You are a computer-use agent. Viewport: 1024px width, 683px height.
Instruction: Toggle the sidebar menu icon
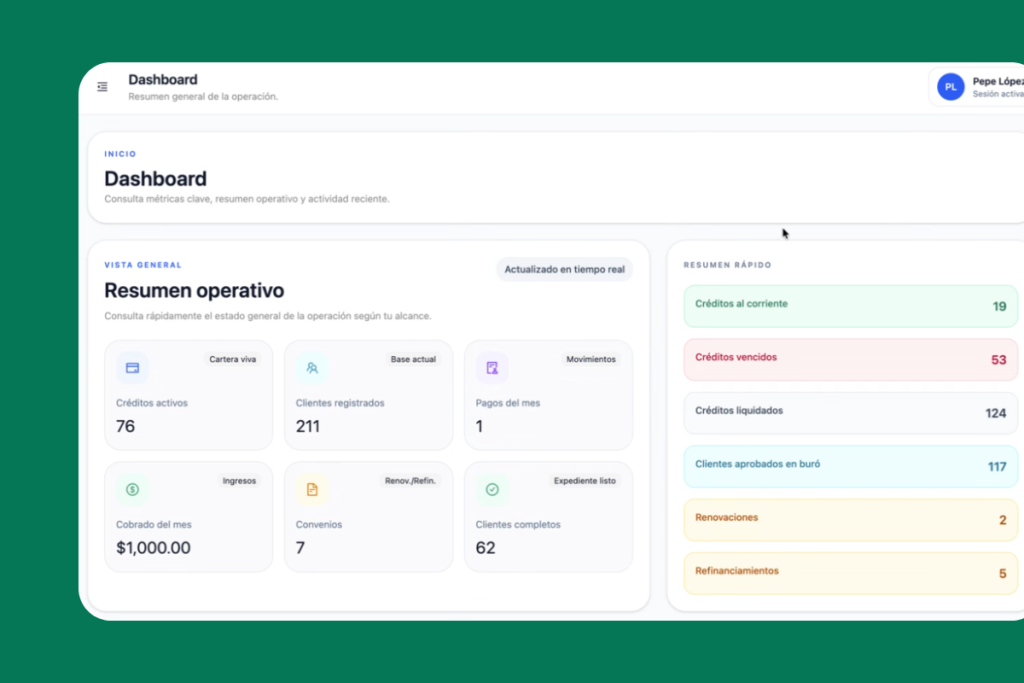tap(102, 87)
